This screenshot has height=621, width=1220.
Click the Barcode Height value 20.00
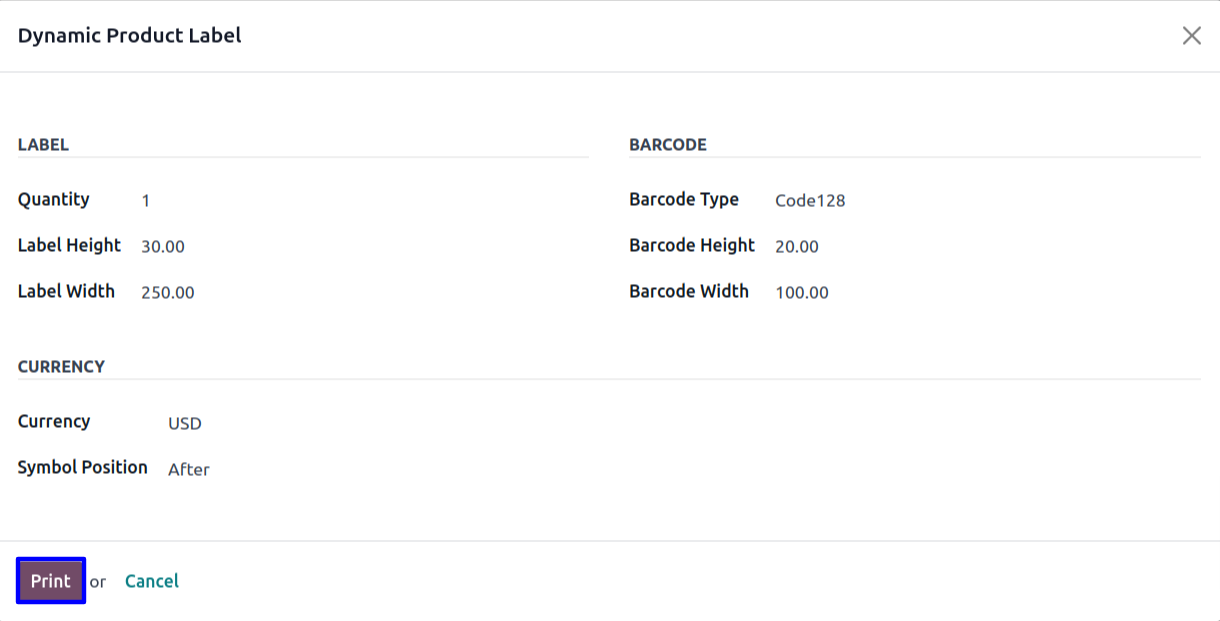(797, 247)
